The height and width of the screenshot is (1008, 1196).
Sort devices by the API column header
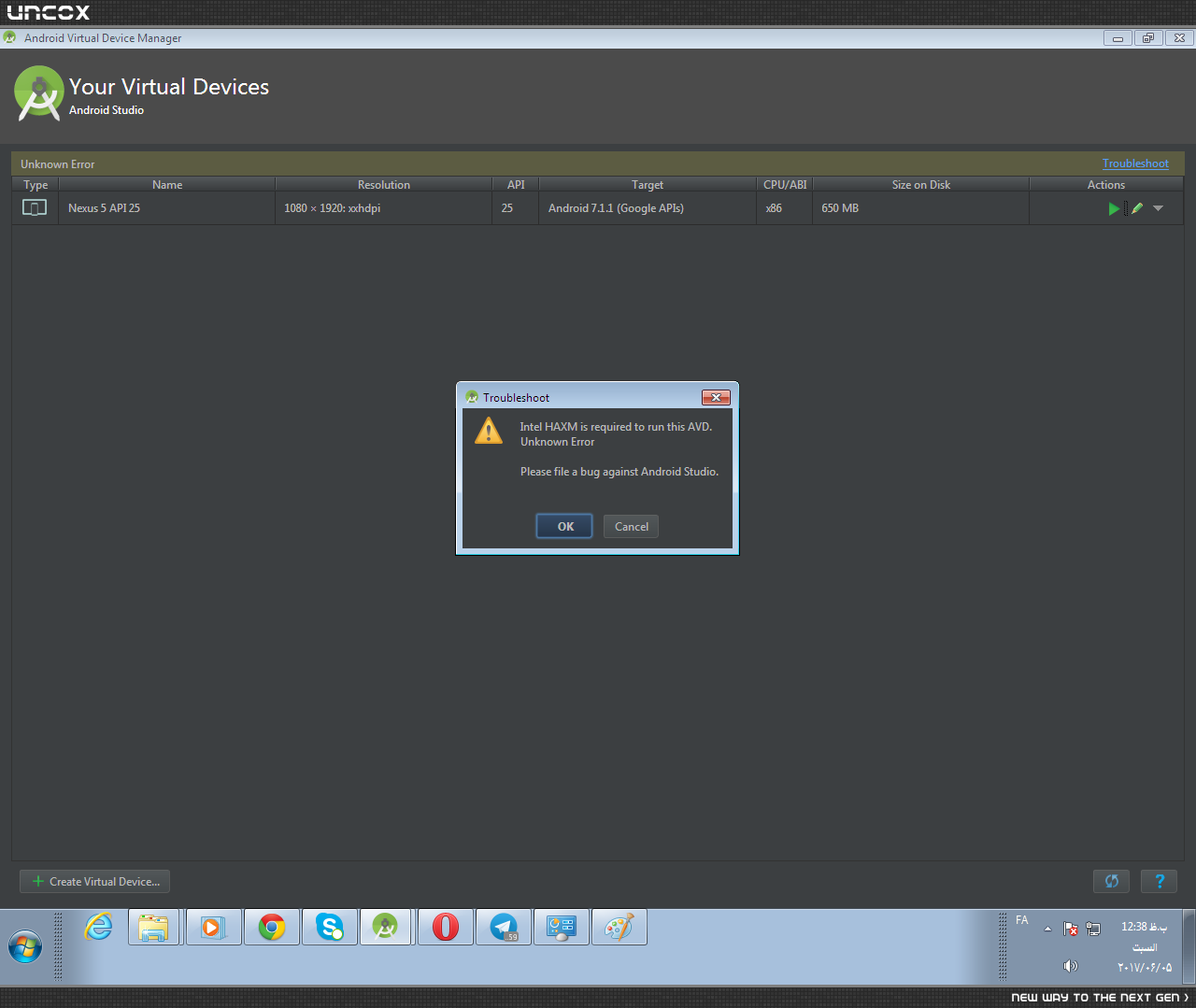pos(516,185)
